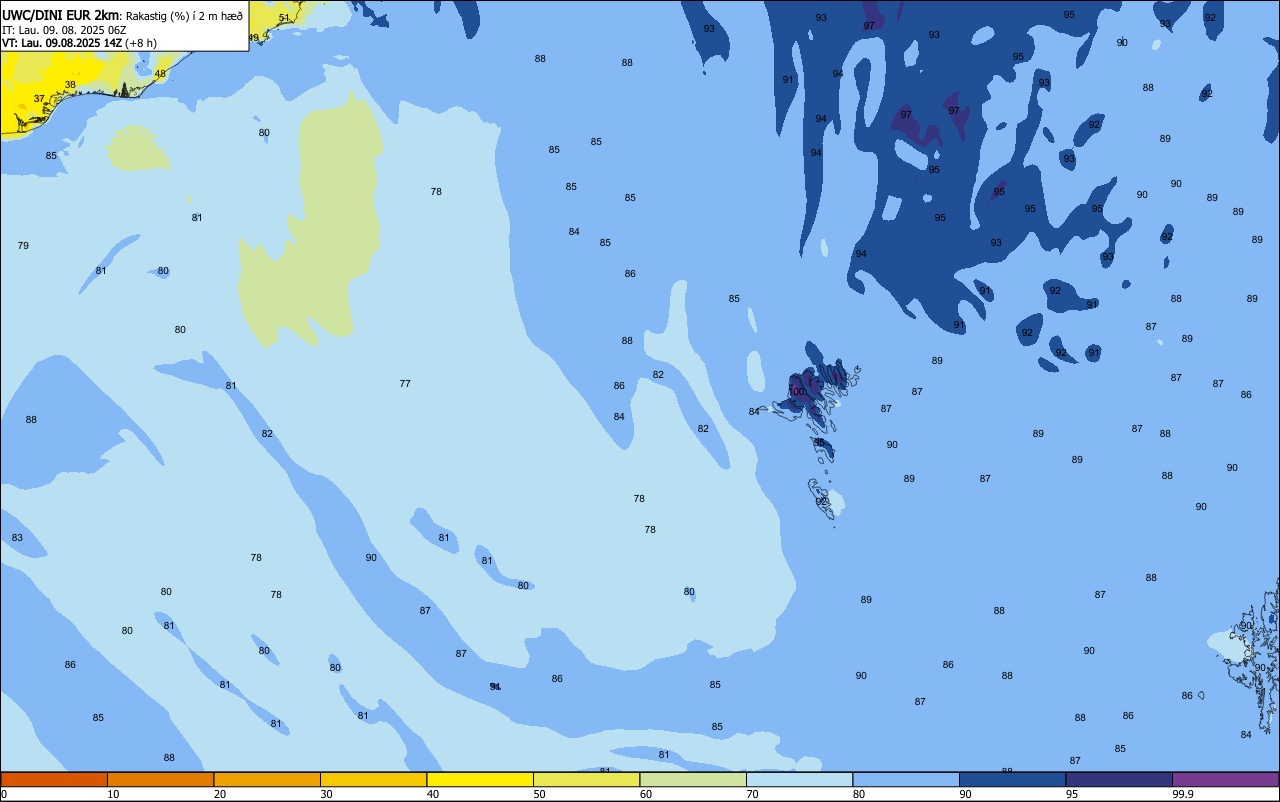Click the '60' legend scale label
The width and height of the screenshot is (1280, 802).
[646, 794]
